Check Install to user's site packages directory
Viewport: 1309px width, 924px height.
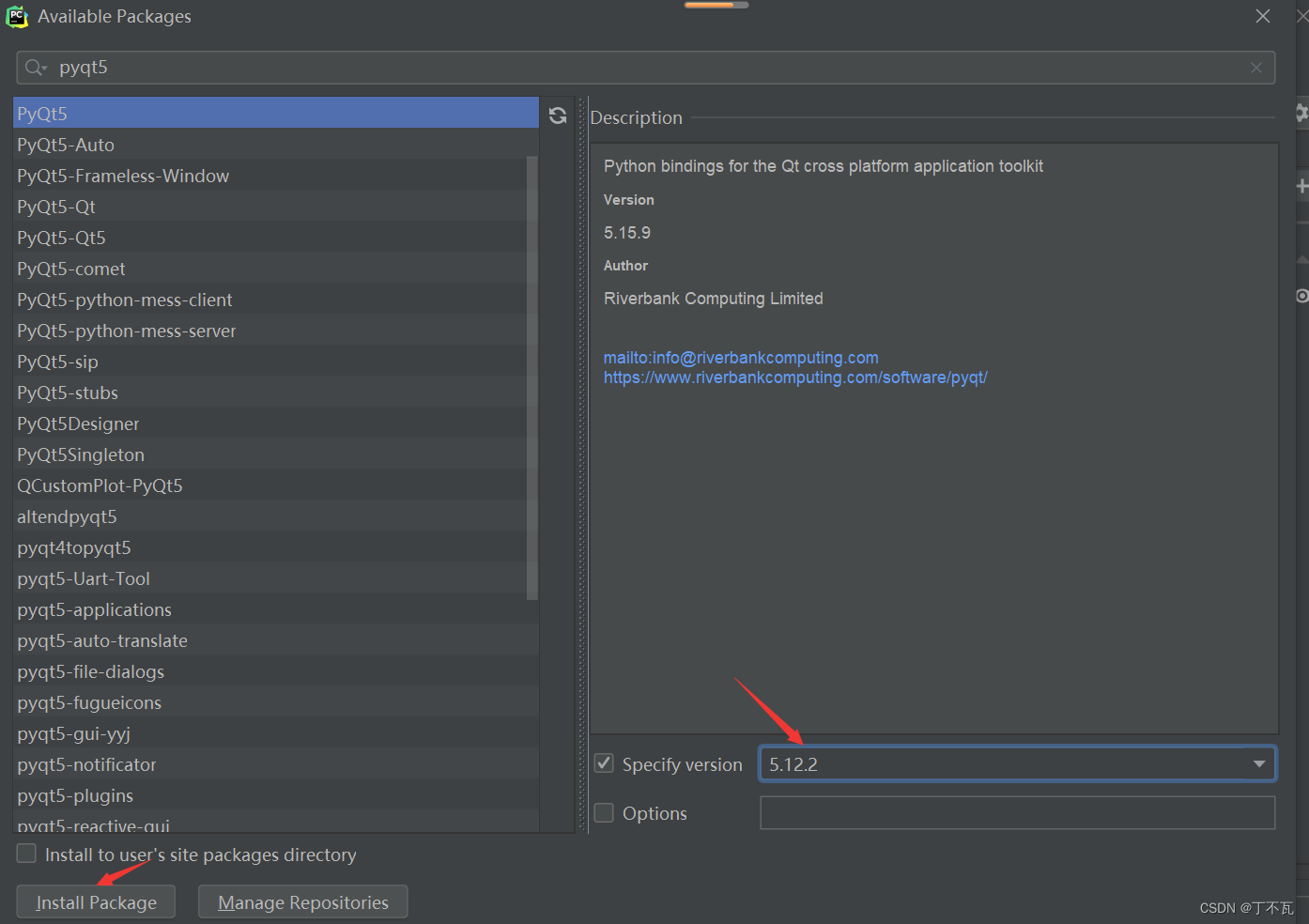tap(26, 854)
